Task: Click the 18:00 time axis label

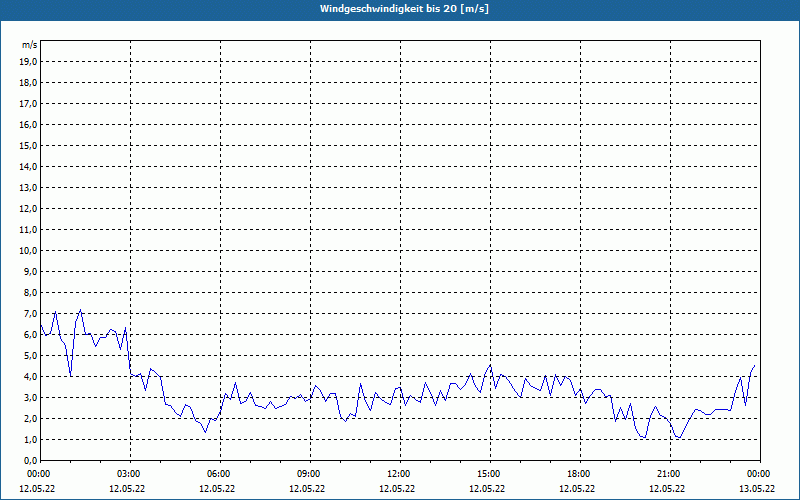Action: coord(580,474)
